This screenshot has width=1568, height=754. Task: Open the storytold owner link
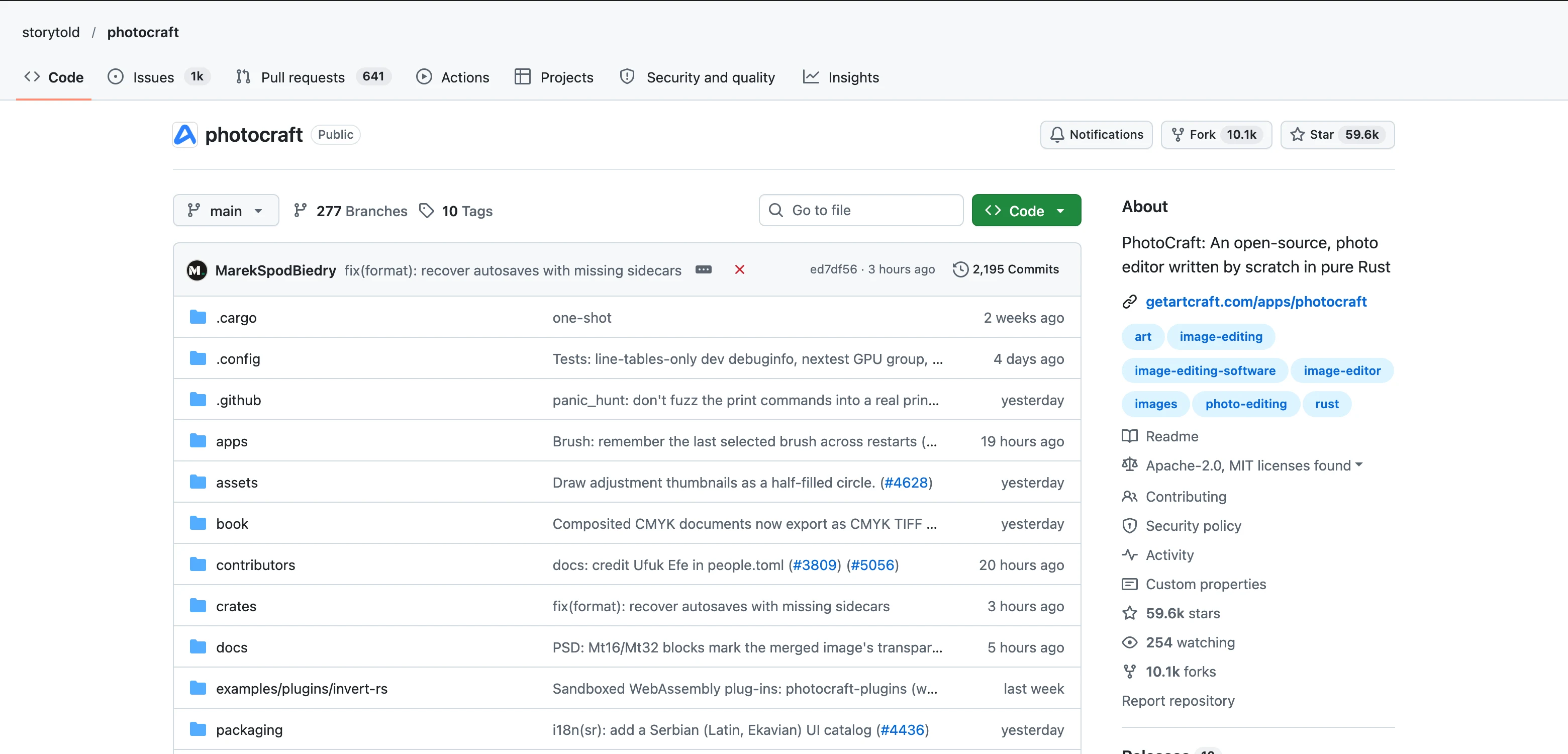51,32
